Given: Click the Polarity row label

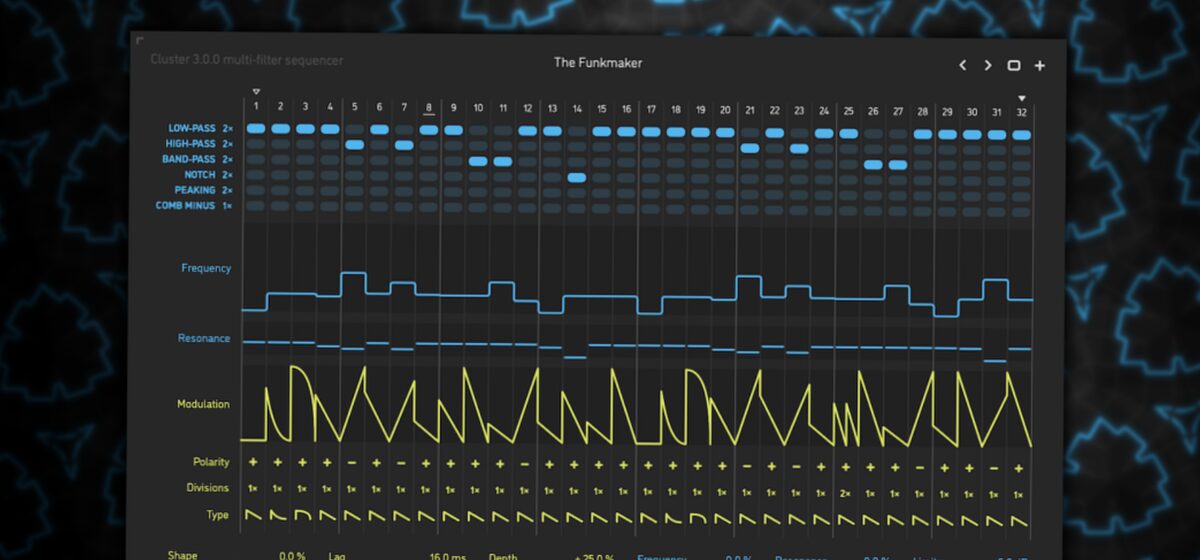Looking at the screenshot, I should 211,462.
